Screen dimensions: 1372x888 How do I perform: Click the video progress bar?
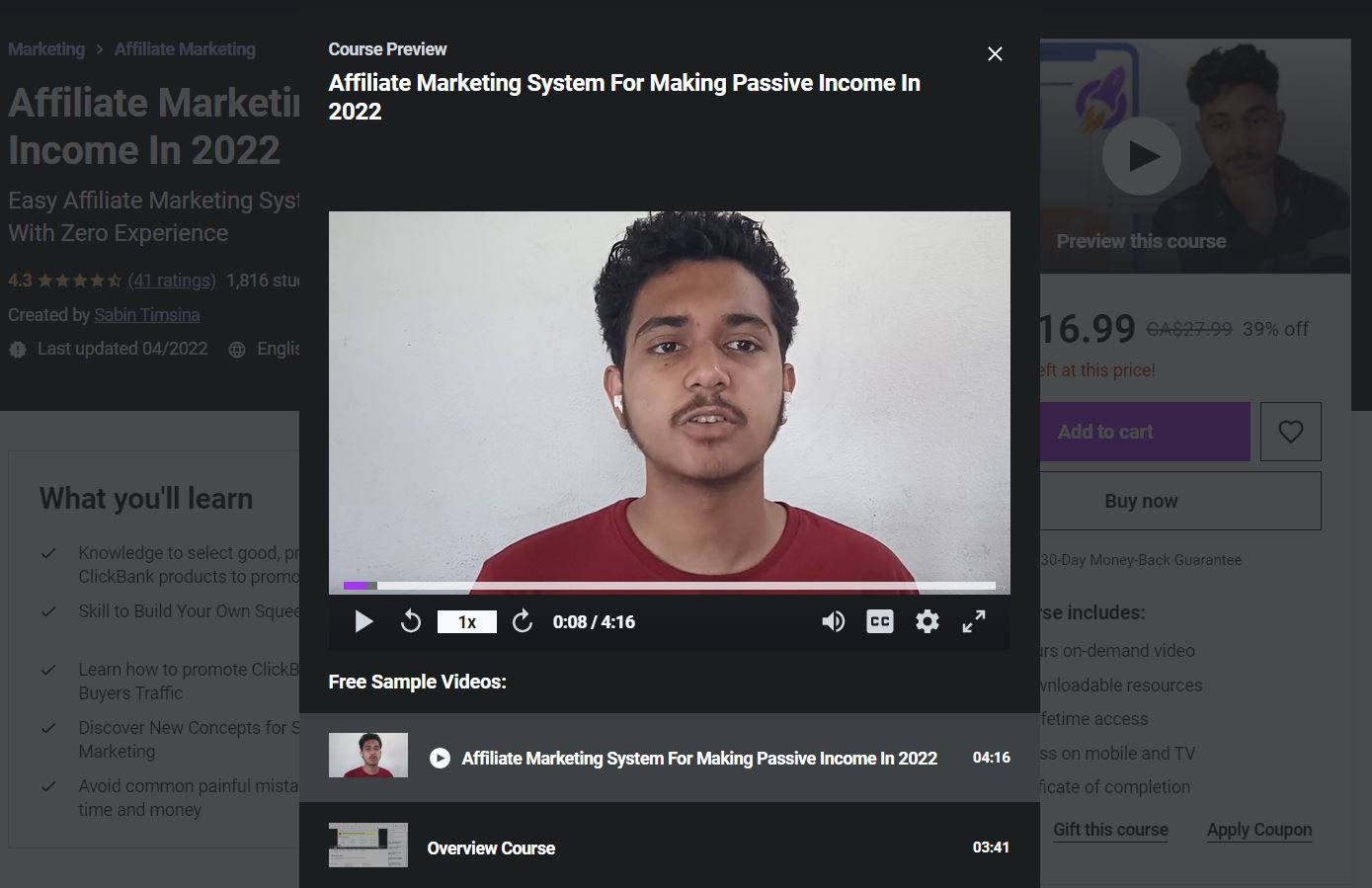tap(669, 586)
